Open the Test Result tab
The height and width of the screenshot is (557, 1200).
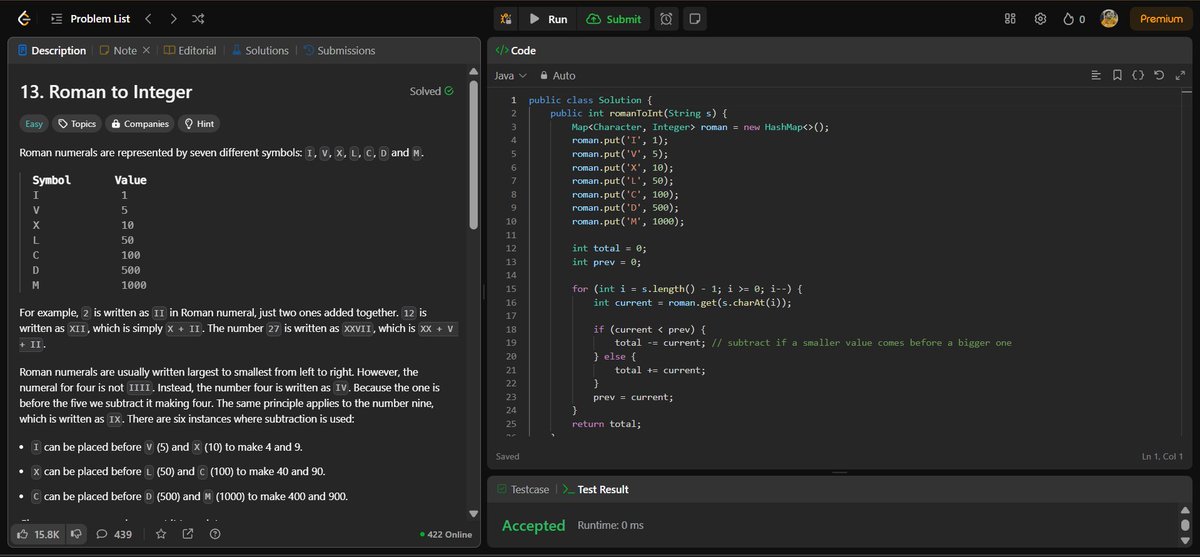[595, 489]
